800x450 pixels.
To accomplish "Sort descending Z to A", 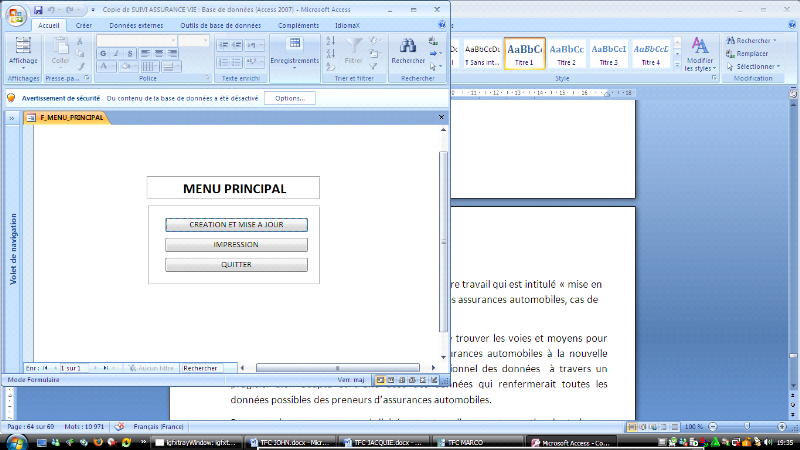I will (331, 54).
